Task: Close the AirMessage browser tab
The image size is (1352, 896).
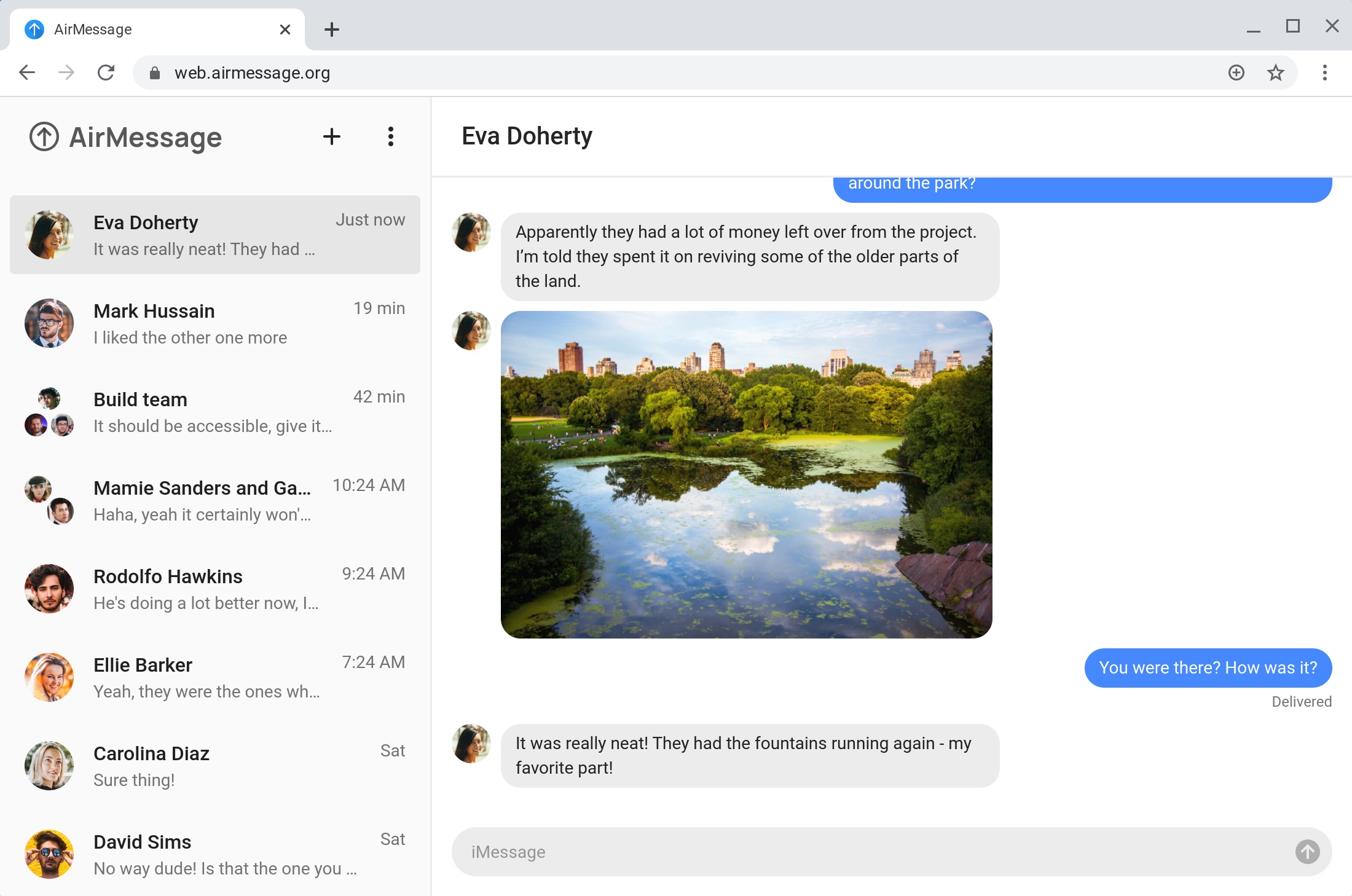Action: (285, 29)
